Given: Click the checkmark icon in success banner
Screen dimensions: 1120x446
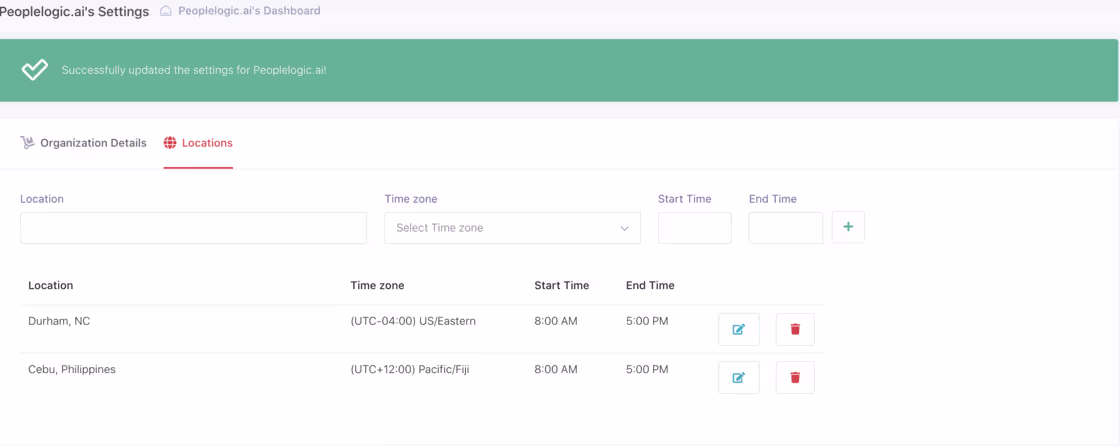Looking at the screenshot, I should (34, 70).
